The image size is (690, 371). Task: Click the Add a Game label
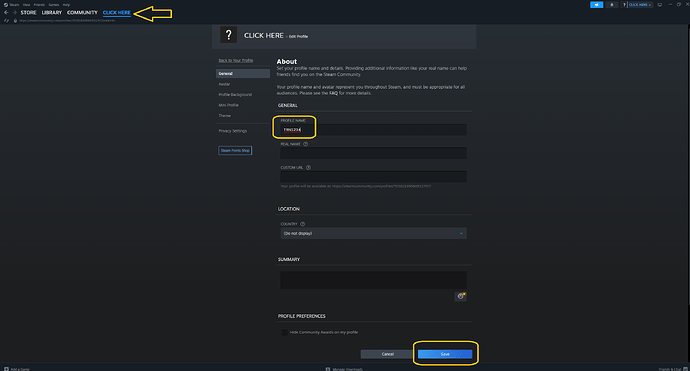click(20, 369)
